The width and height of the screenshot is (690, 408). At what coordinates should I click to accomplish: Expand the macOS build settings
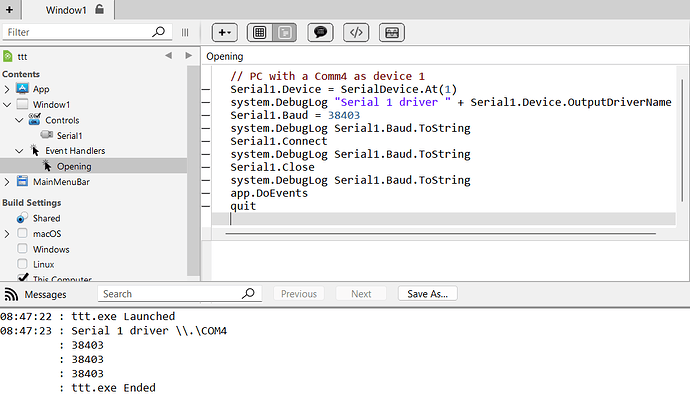(x=7, y=234)
